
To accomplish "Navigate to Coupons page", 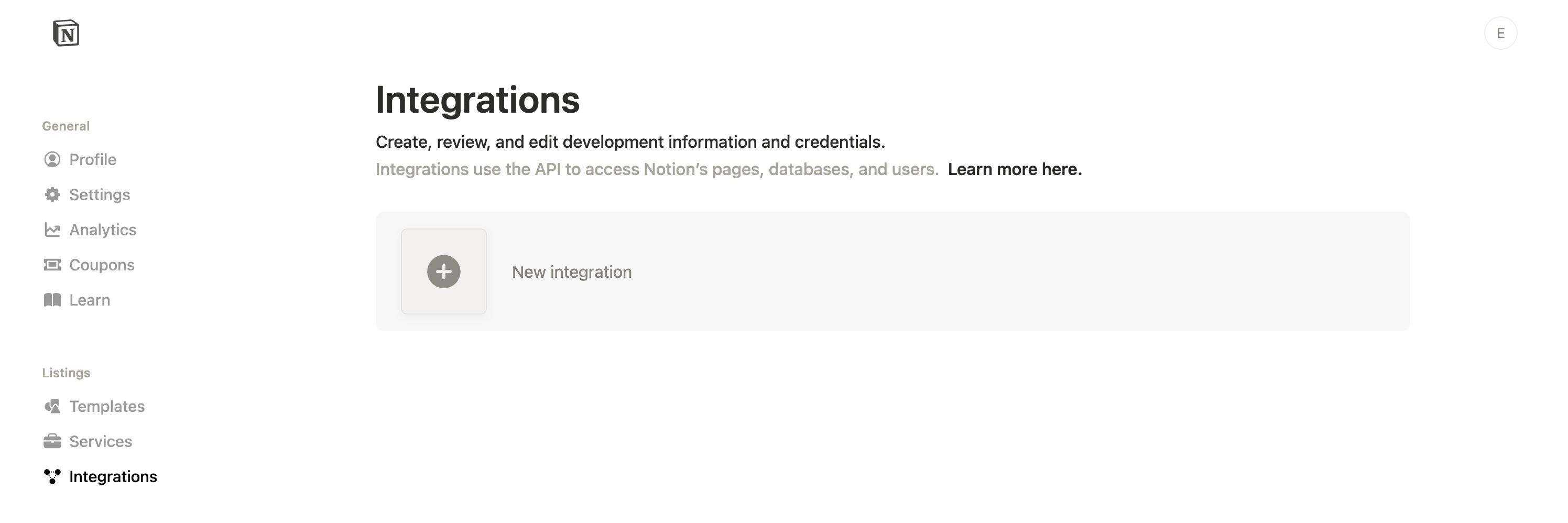I will coord(102,265).
